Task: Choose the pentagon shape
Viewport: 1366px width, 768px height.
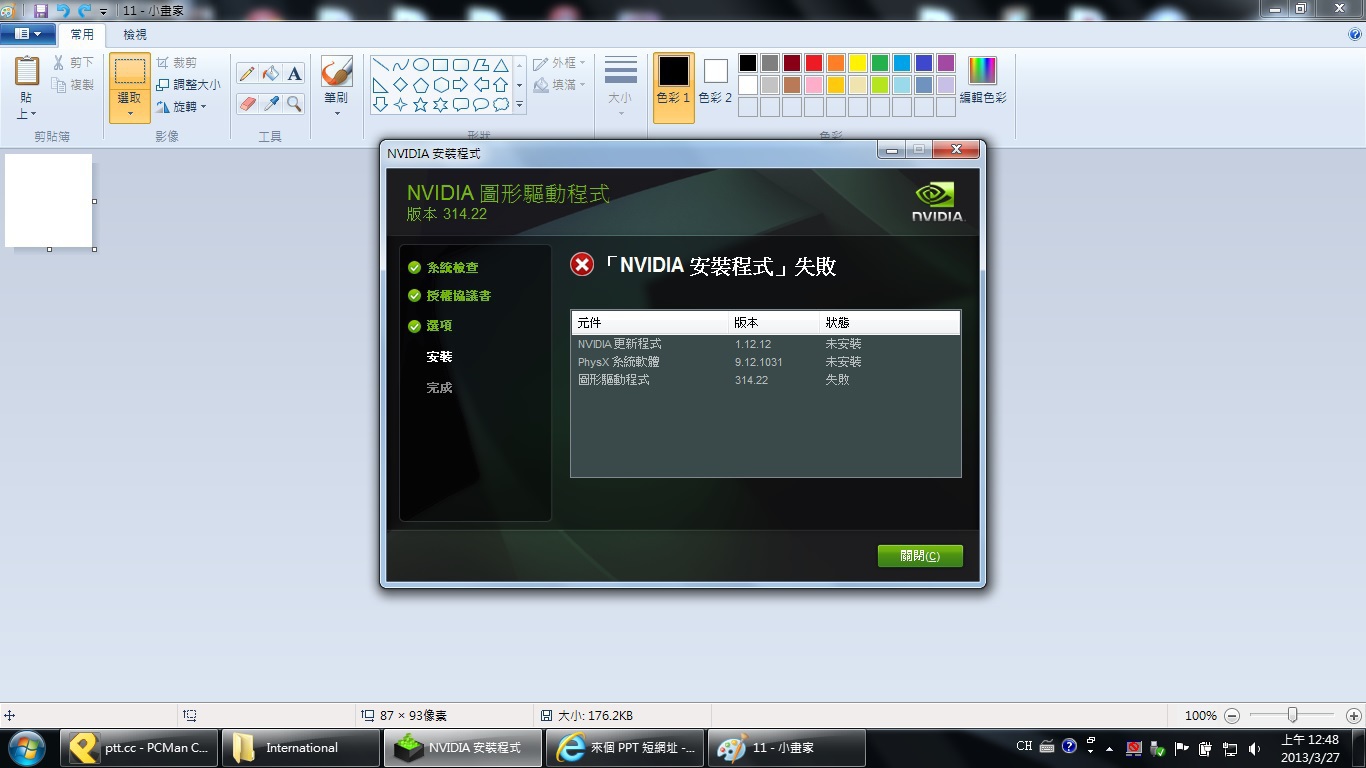Action: pos(421,85)
